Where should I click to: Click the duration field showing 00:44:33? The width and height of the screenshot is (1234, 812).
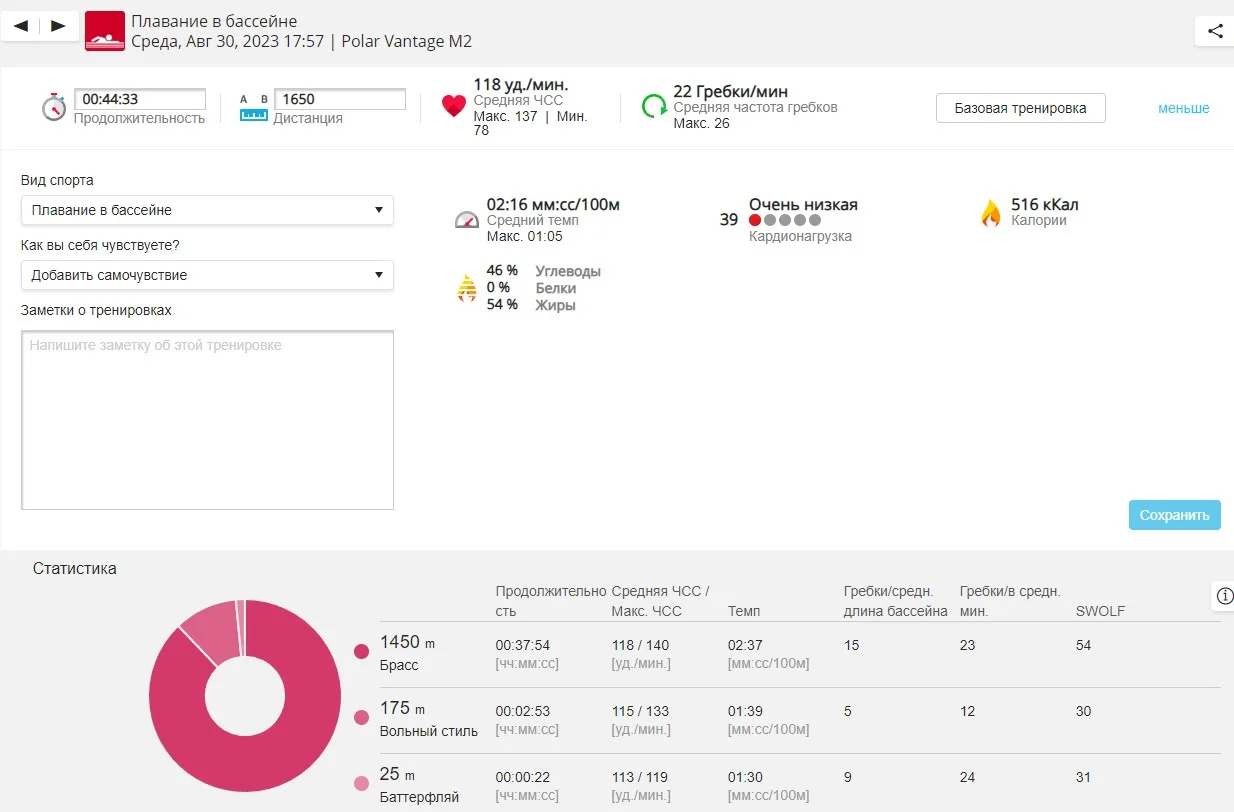coord(140,99)
